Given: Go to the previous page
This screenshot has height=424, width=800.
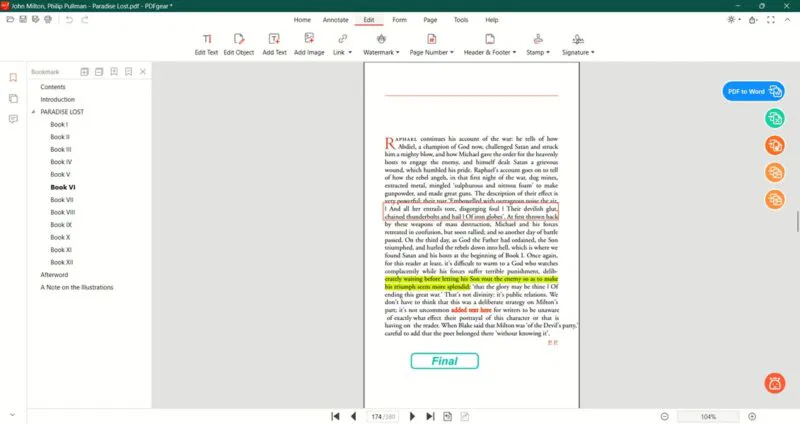Looking at the screenshot, I should 353,416.
